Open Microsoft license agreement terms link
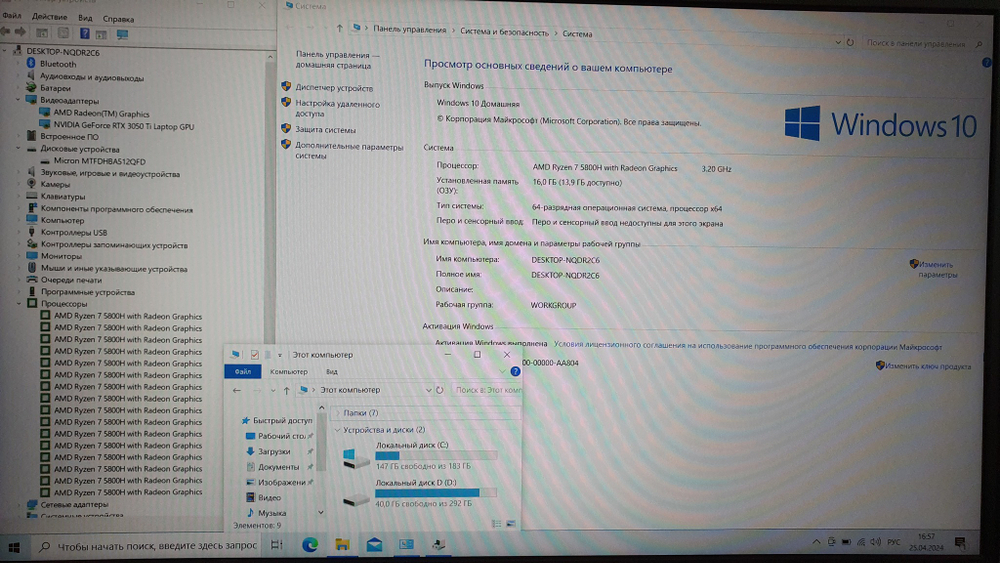The width and height of the screenshot is (1000, 563). [x=747, y=346]
